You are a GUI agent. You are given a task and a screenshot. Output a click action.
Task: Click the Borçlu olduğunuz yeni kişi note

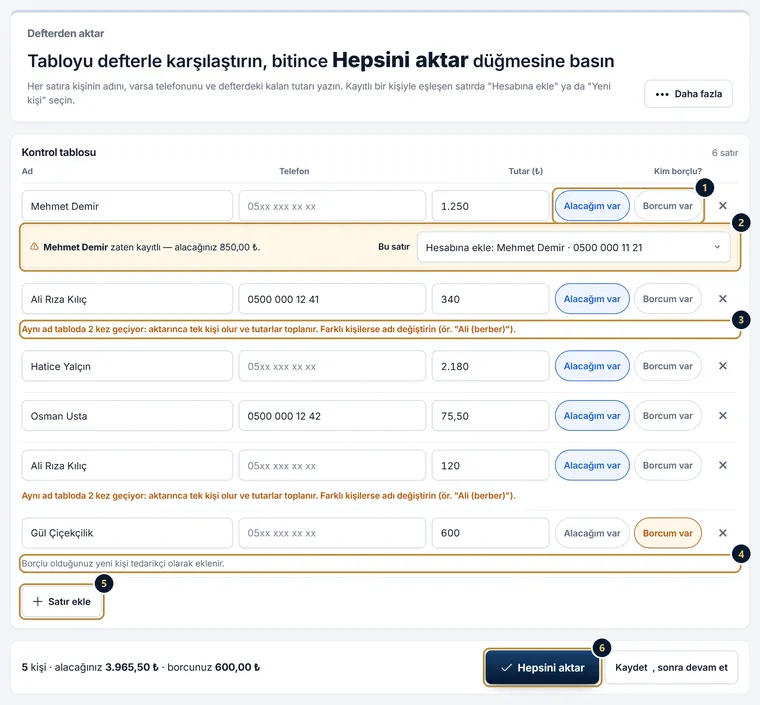tap(123, 564)
